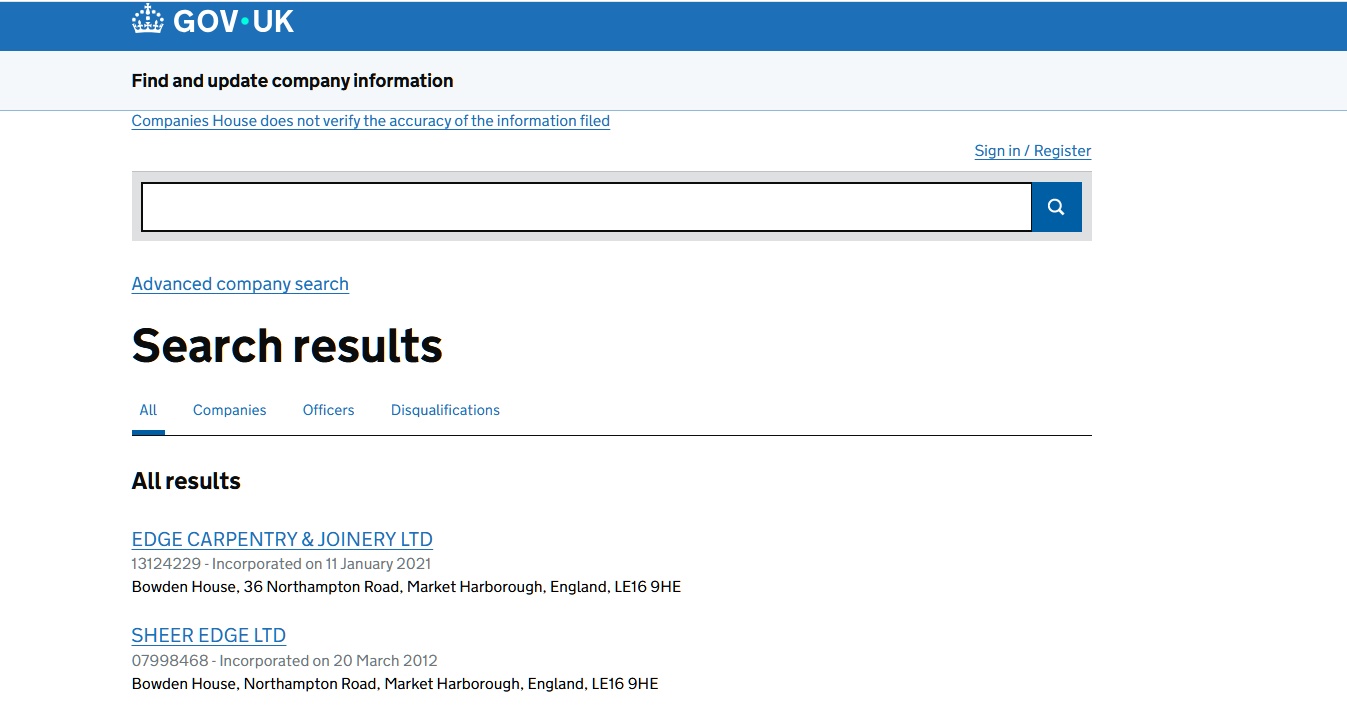
Task: Open the SHEER EDGE LTD result
Action: [209, 636]
